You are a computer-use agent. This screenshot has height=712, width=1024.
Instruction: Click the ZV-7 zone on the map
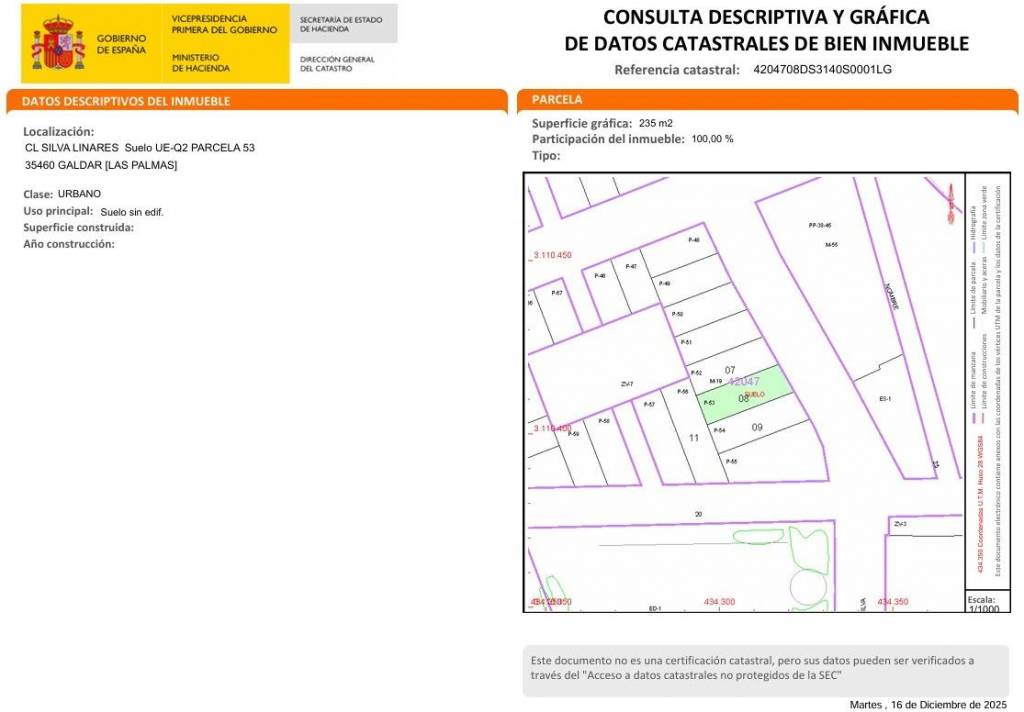626,384
